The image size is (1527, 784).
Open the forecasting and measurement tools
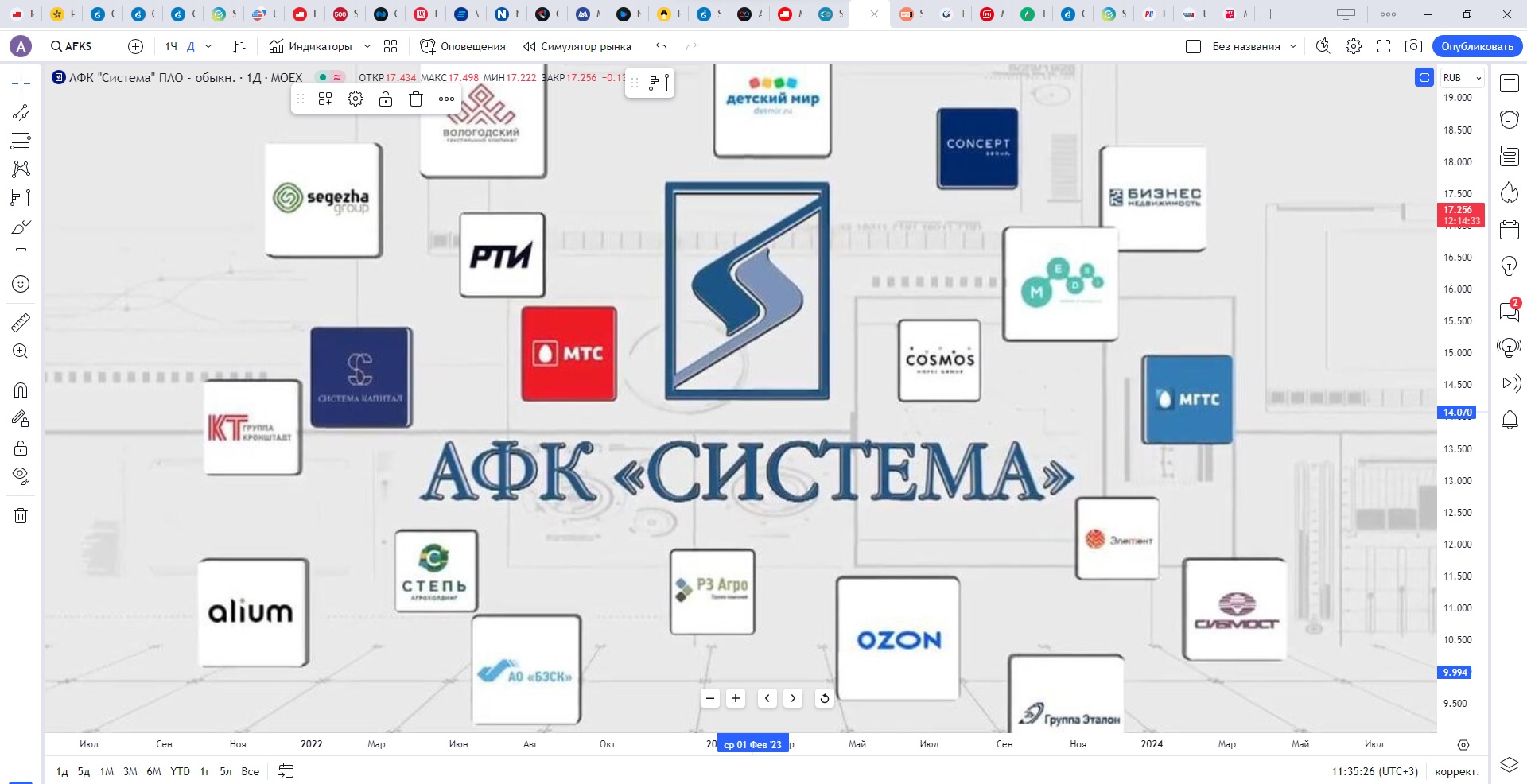(21, 197)
